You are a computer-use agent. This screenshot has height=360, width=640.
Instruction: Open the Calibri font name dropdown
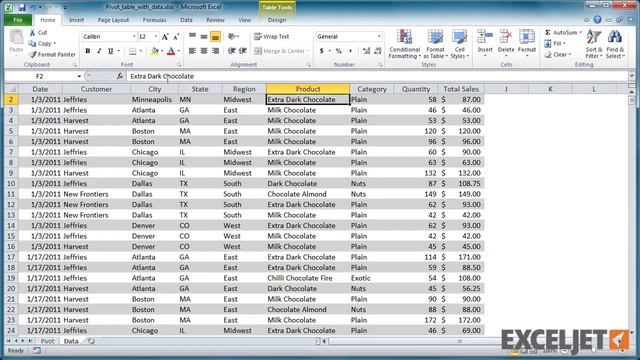pyautogui.click(x=133, y=37)
